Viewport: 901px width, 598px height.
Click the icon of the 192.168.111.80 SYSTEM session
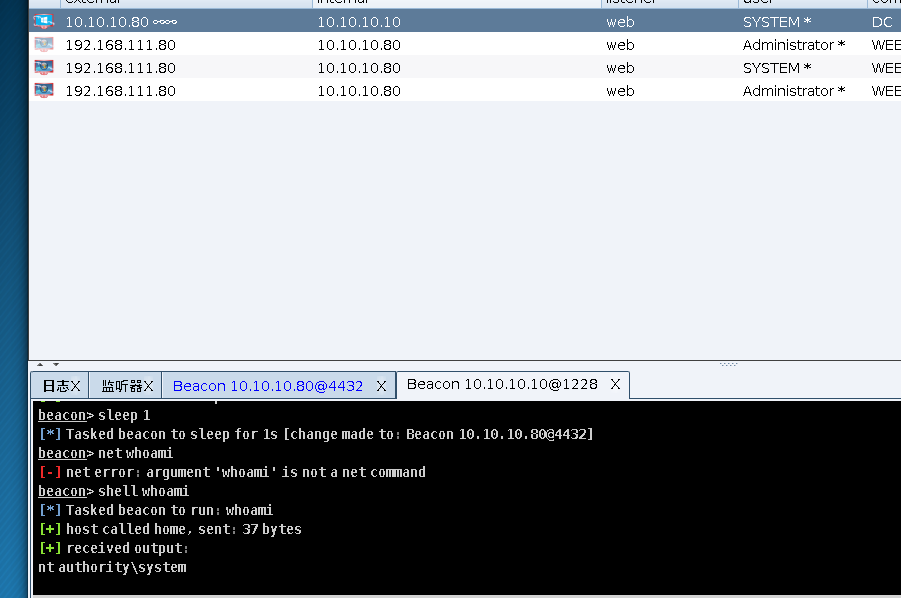click(44, 68)
